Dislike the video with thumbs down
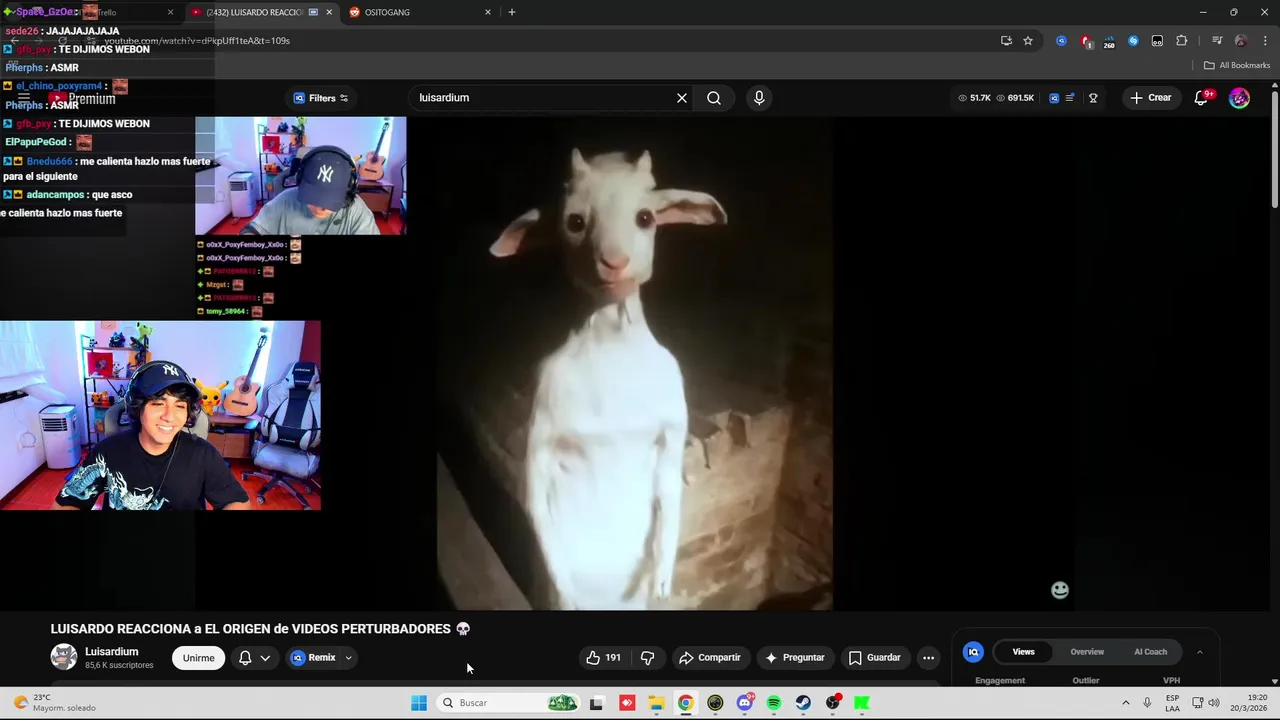 647,658
